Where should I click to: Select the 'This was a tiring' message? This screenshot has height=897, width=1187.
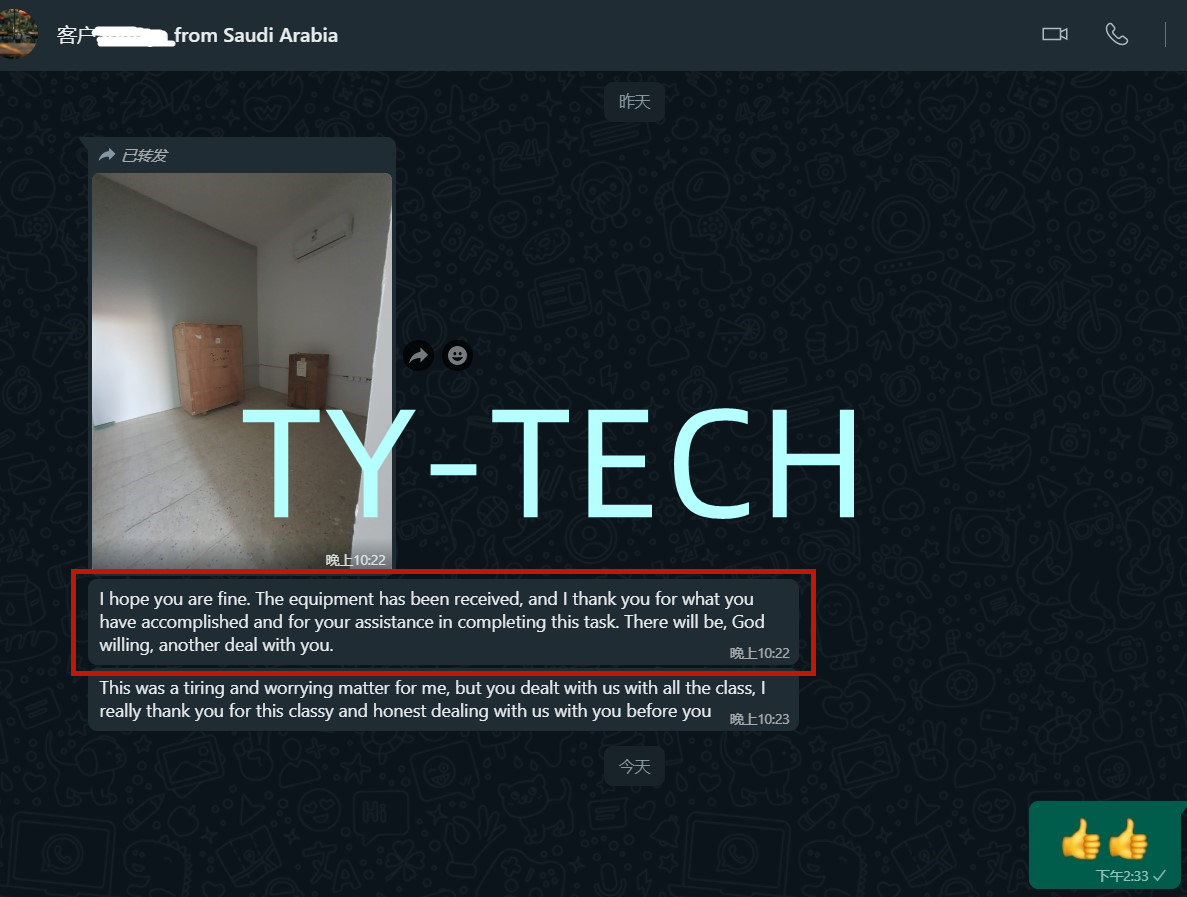[x=444, y=700]
